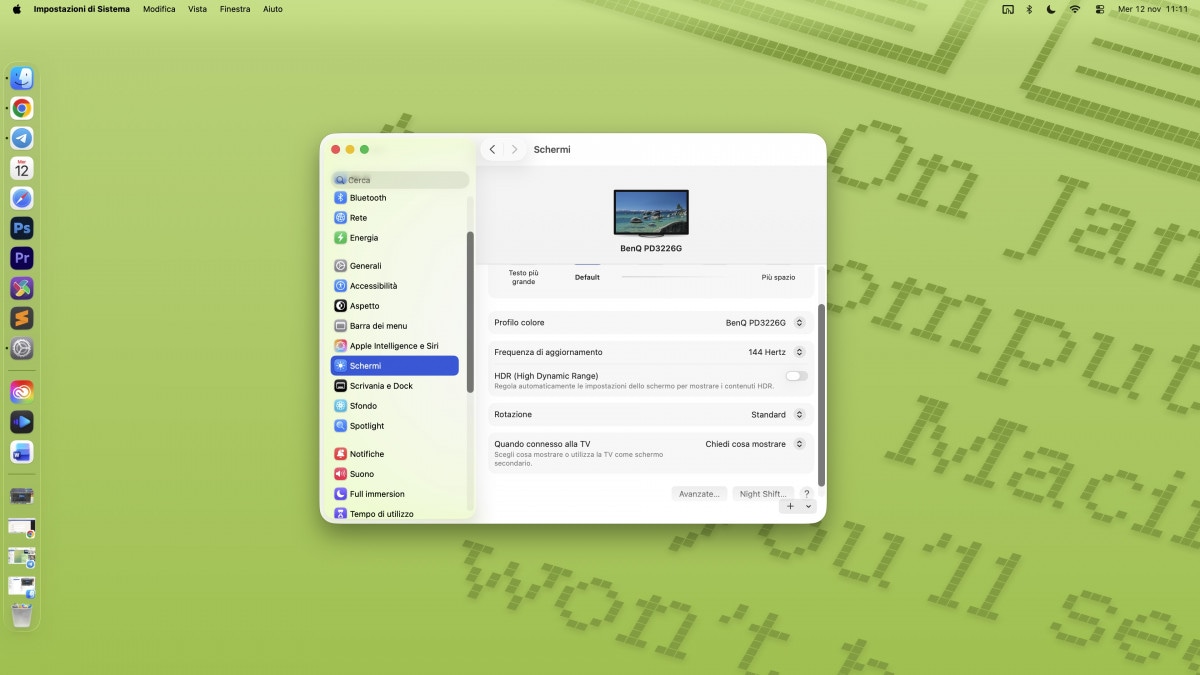Open Accessibilità settings in sidebar
1200x675 pixels.
373,286
